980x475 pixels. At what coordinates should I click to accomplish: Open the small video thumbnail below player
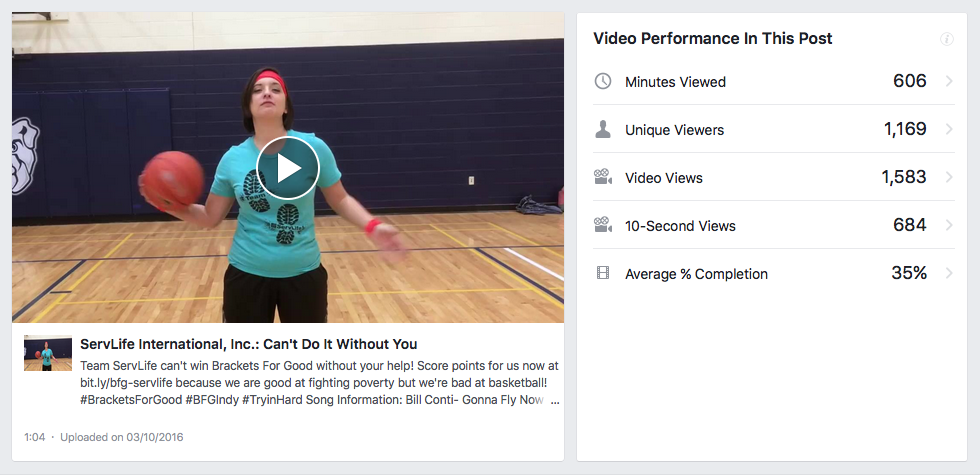pyautogui.click(x=48, y=354)
